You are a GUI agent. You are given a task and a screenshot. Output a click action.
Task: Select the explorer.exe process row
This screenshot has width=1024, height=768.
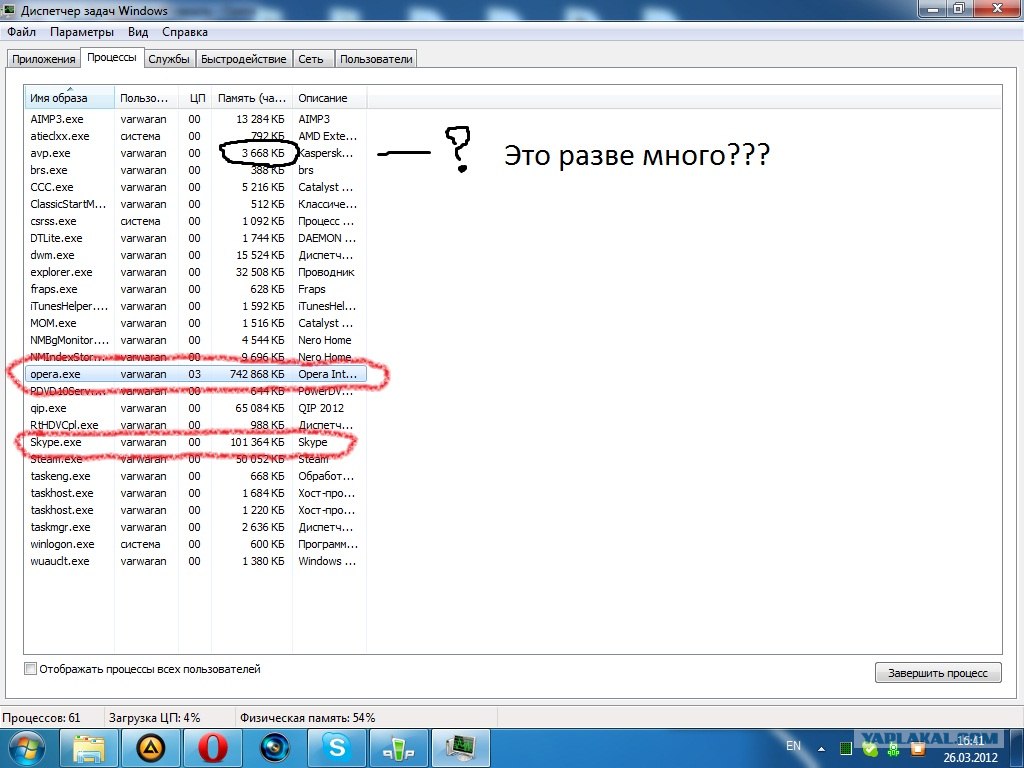(195, 272)
